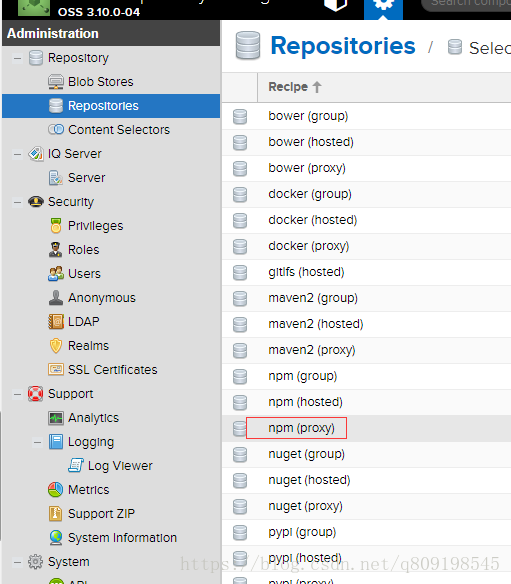Open Content Selectors in the sidebar

[119, 130]
